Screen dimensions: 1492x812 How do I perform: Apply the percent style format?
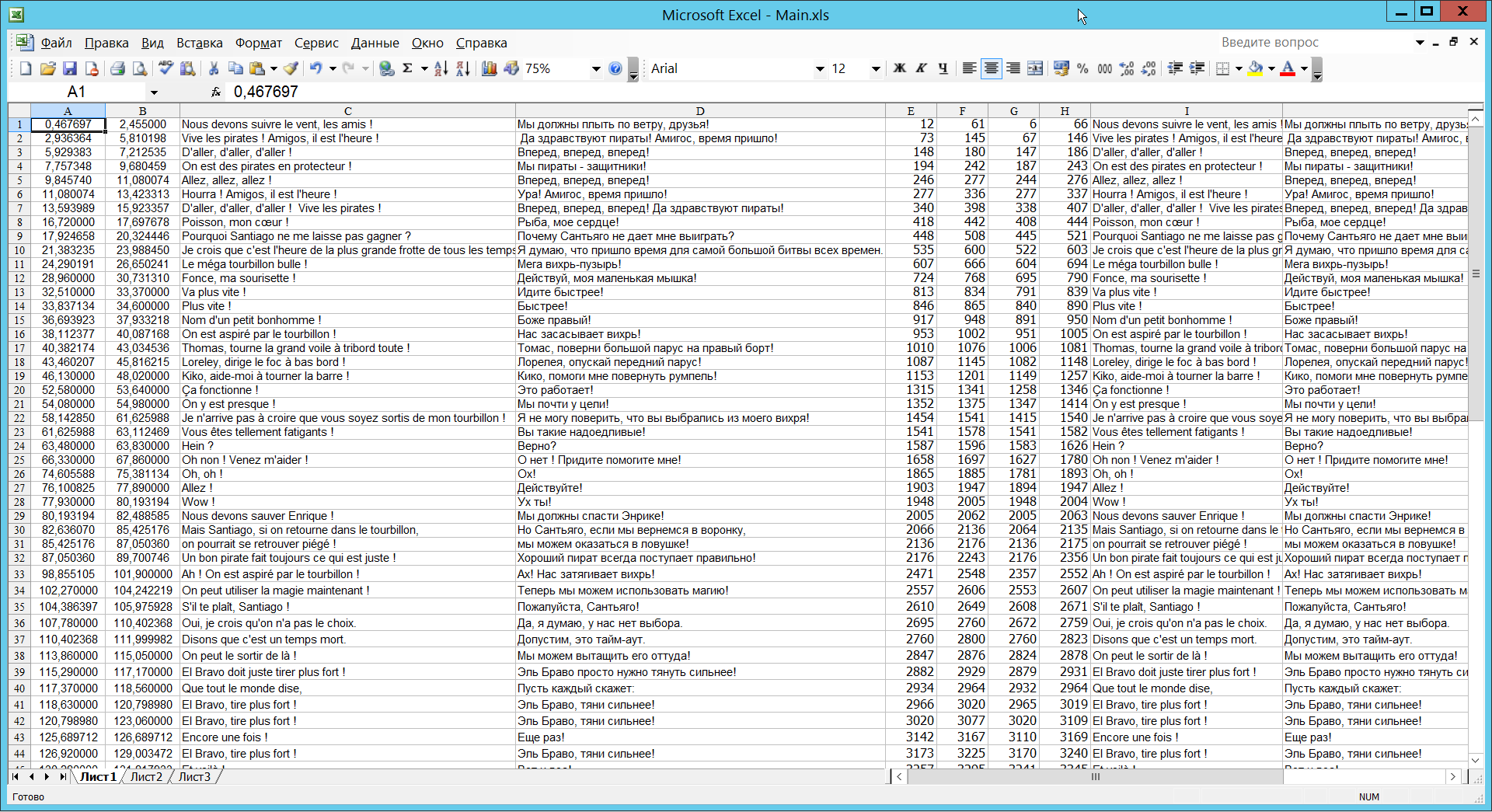[x=1082, y=69]
